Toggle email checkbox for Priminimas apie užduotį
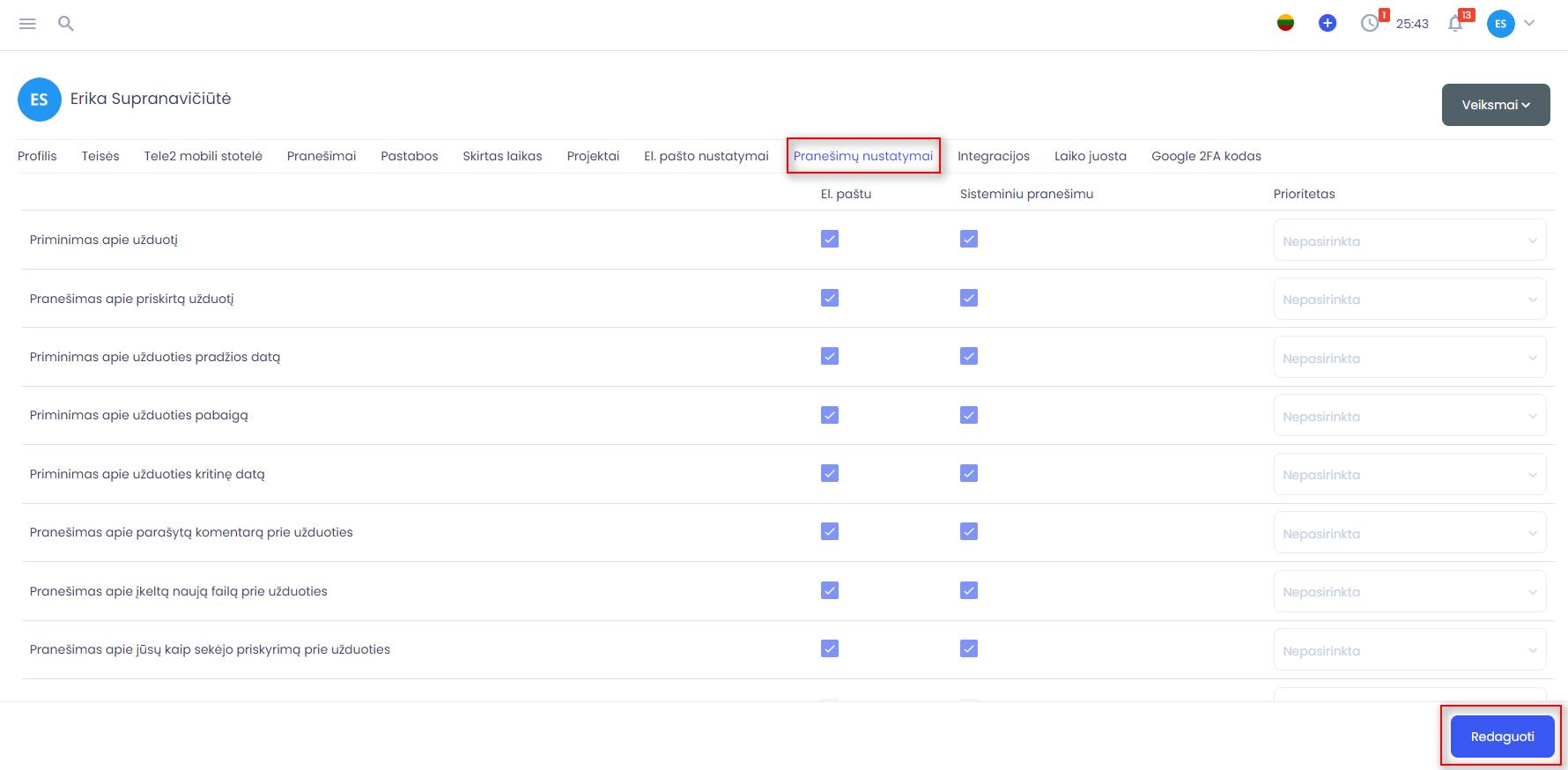The image size is (1568, 770). pos(830,239)
